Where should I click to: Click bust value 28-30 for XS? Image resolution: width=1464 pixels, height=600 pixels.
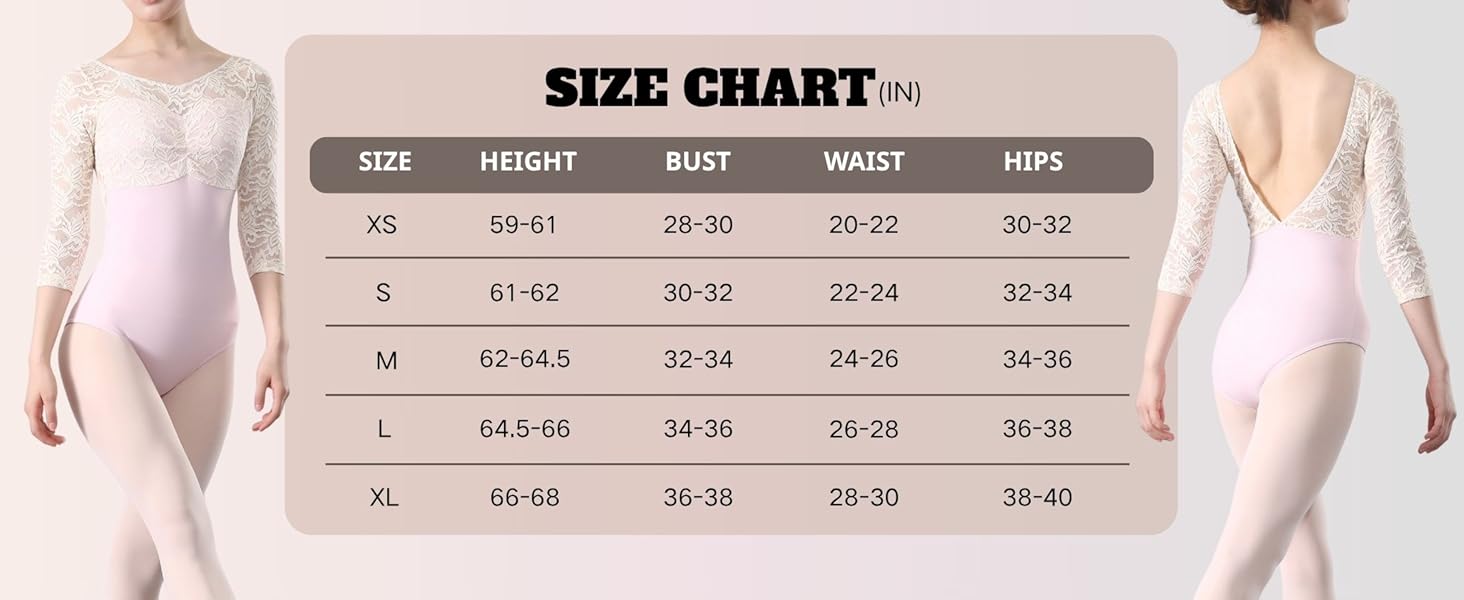[698, 225]
